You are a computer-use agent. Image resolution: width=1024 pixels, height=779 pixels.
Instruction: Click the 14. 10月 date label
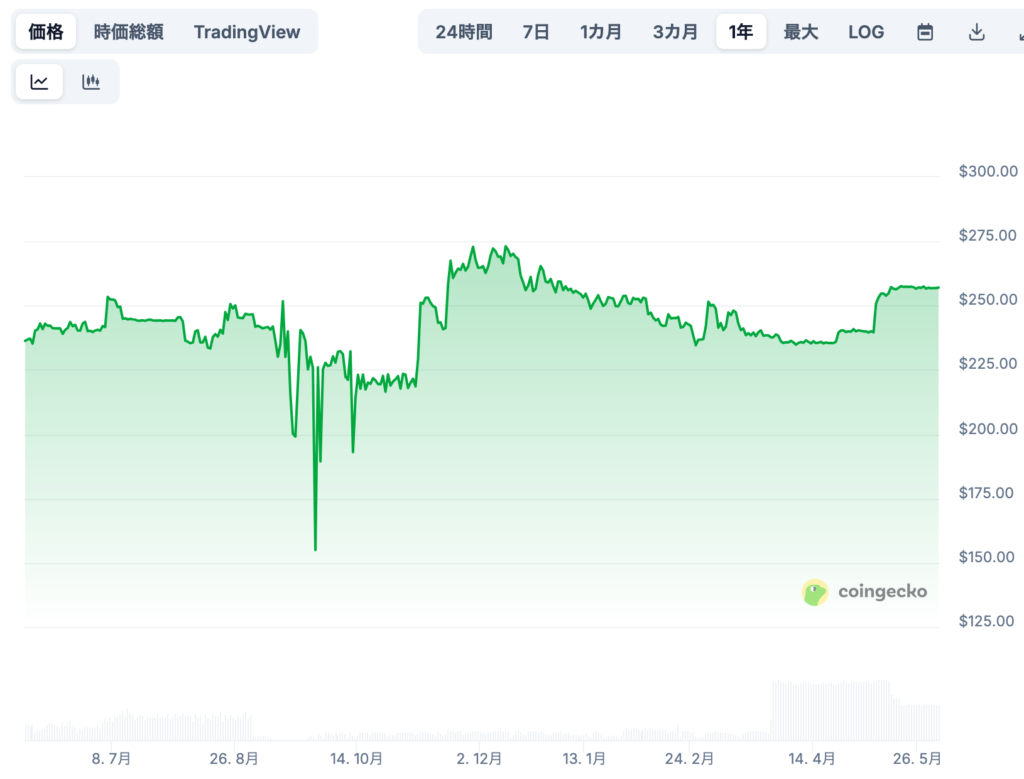coord(356,759)
